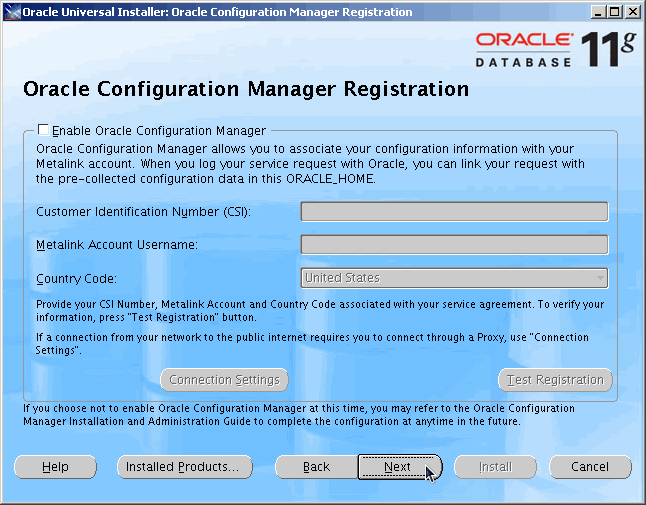
Task: Maximize the Oracle Universal Installer window
Action: point(615,12)
